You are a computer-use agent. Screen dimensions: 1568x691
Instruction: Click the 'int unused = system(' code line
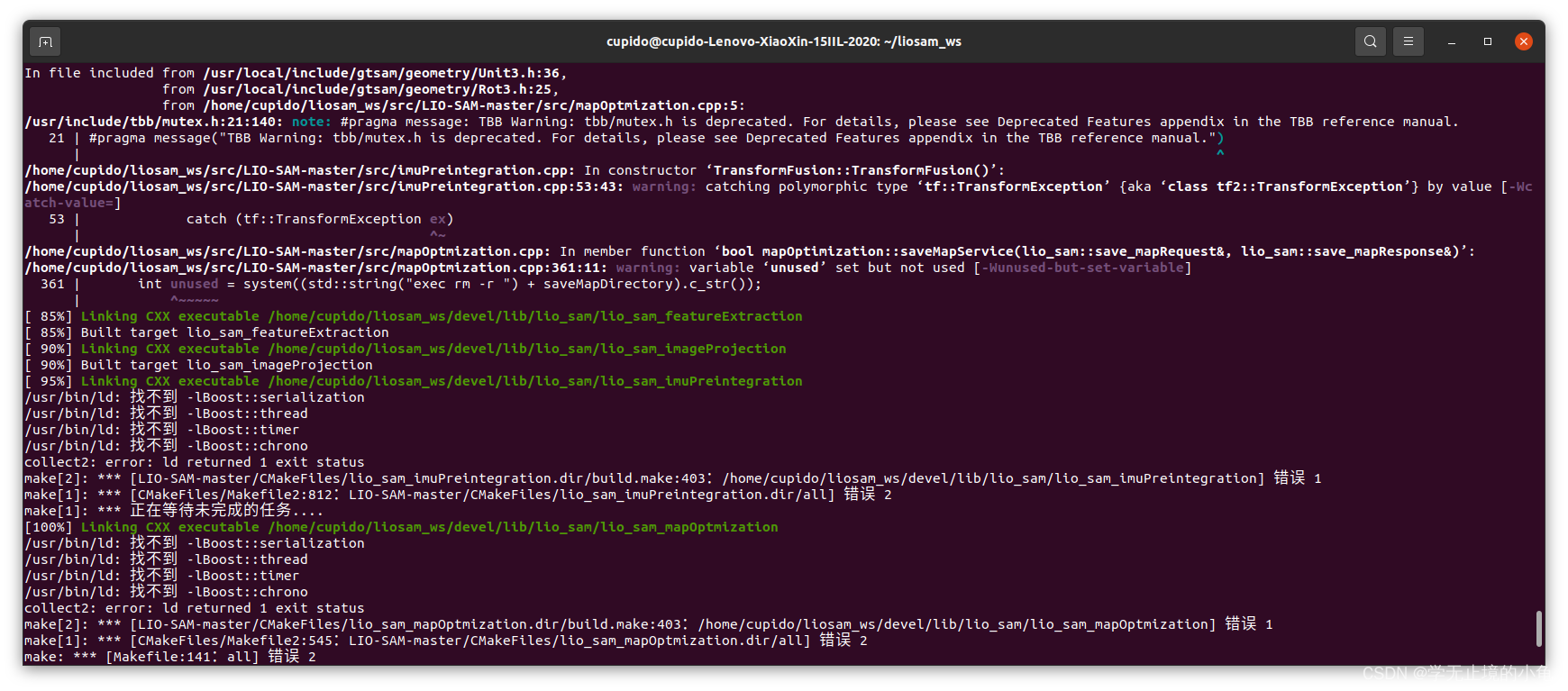tap(450, 284)
